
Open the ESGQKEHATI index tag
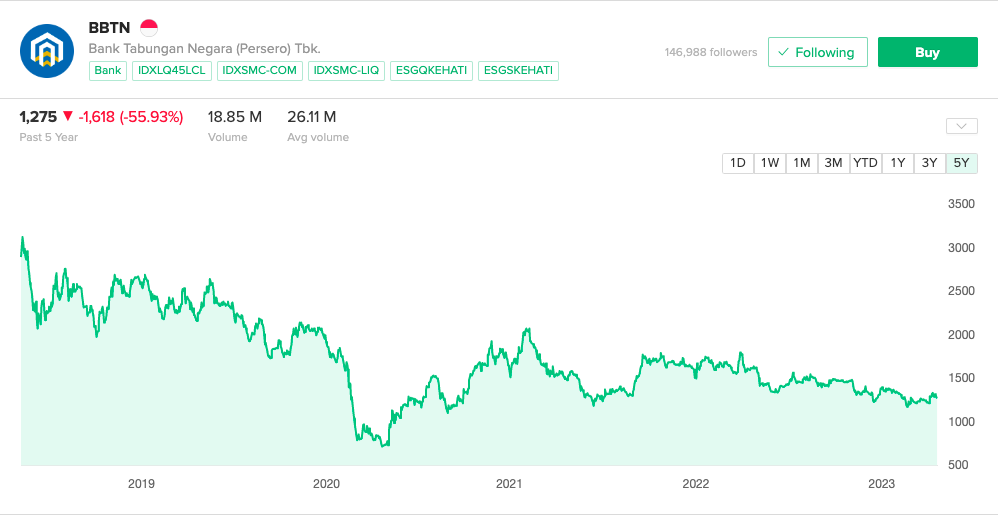coord(432,71)
